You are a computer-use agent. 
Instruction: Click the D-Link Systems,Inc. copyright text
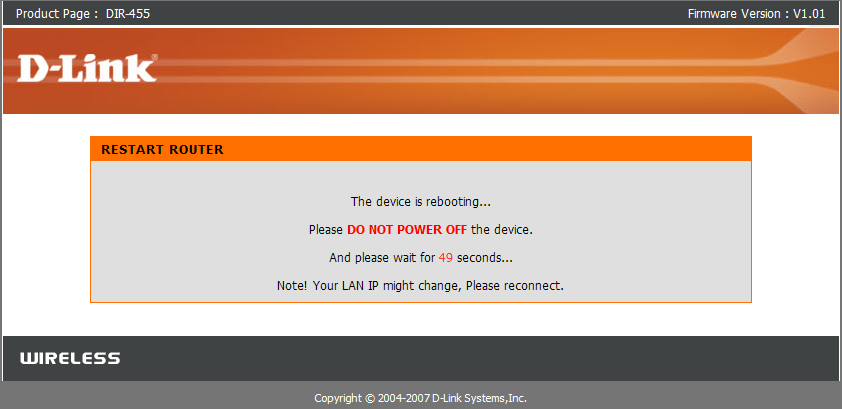pos(480,399)
